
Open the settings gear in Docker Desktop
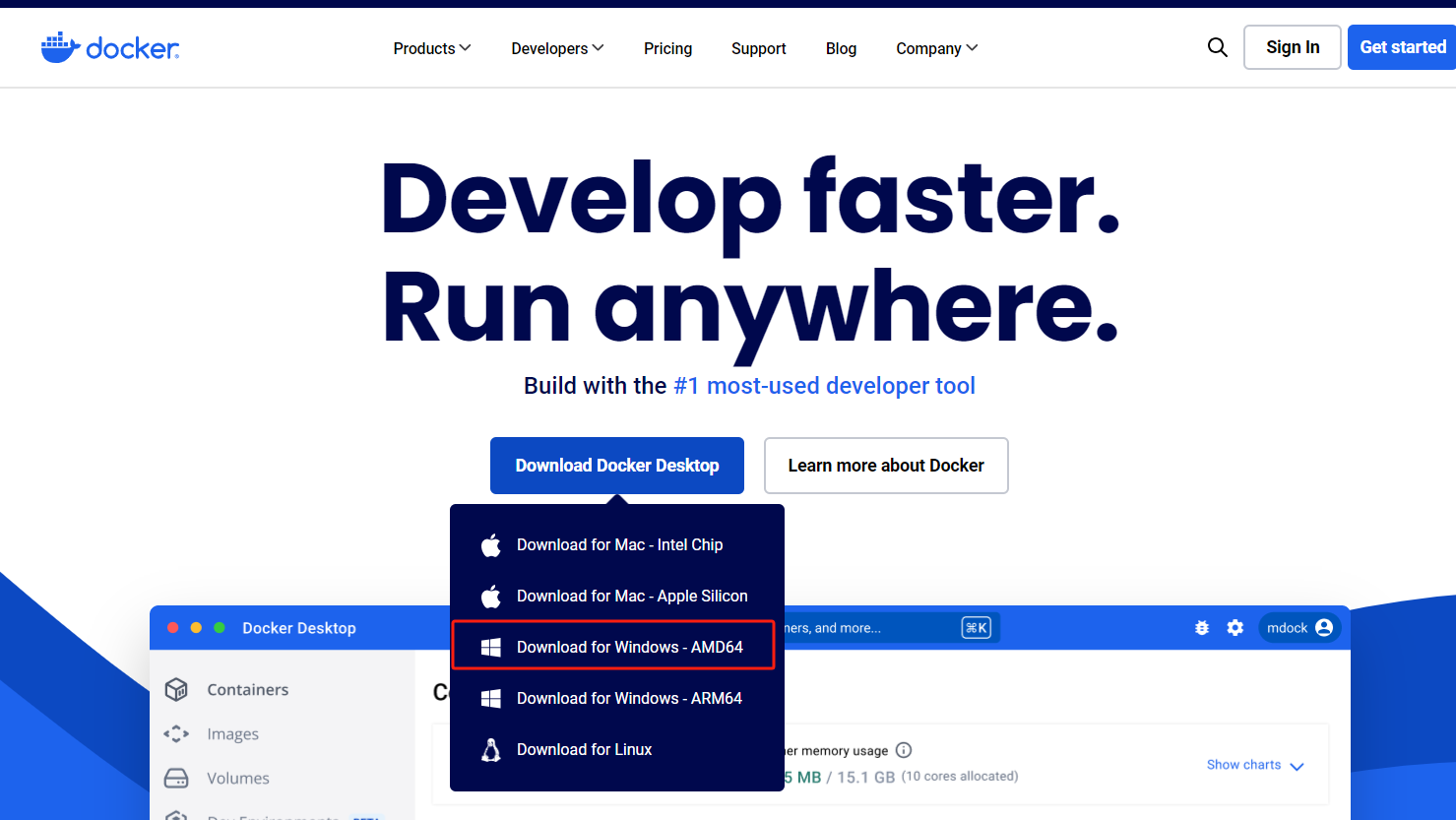pos(1234,628)
